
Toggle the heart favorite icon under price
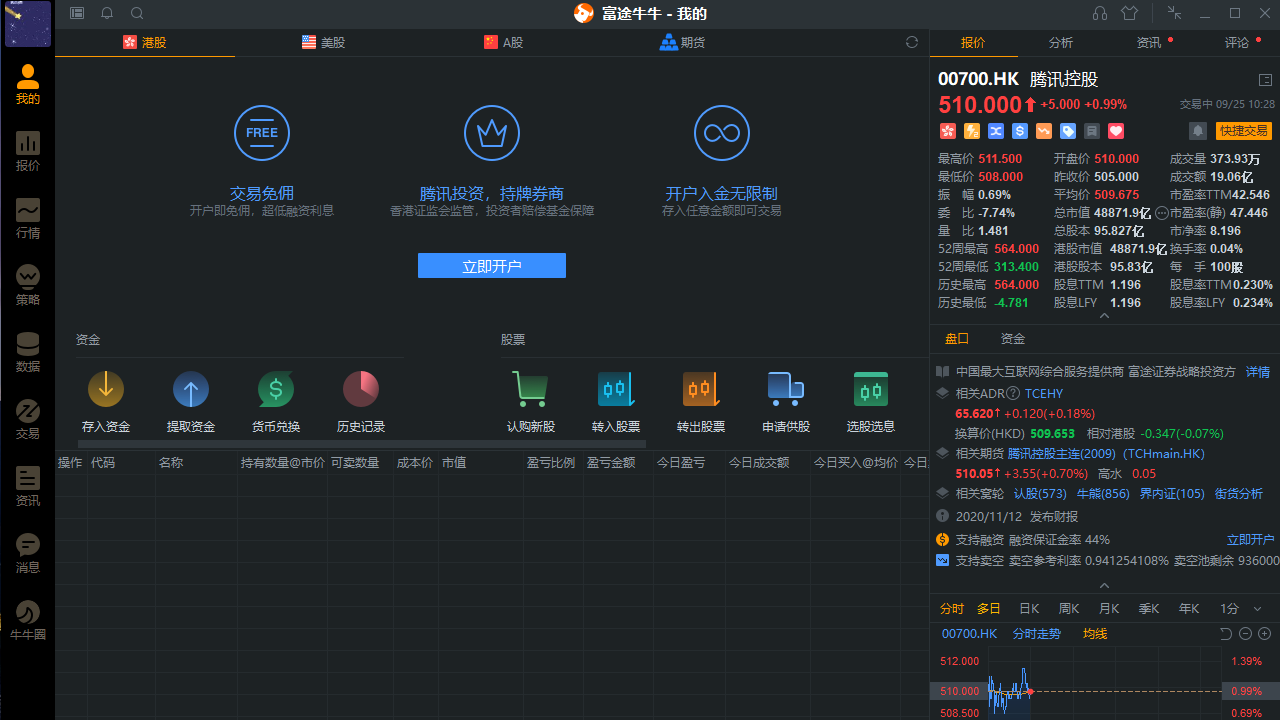pos(1116,131)
